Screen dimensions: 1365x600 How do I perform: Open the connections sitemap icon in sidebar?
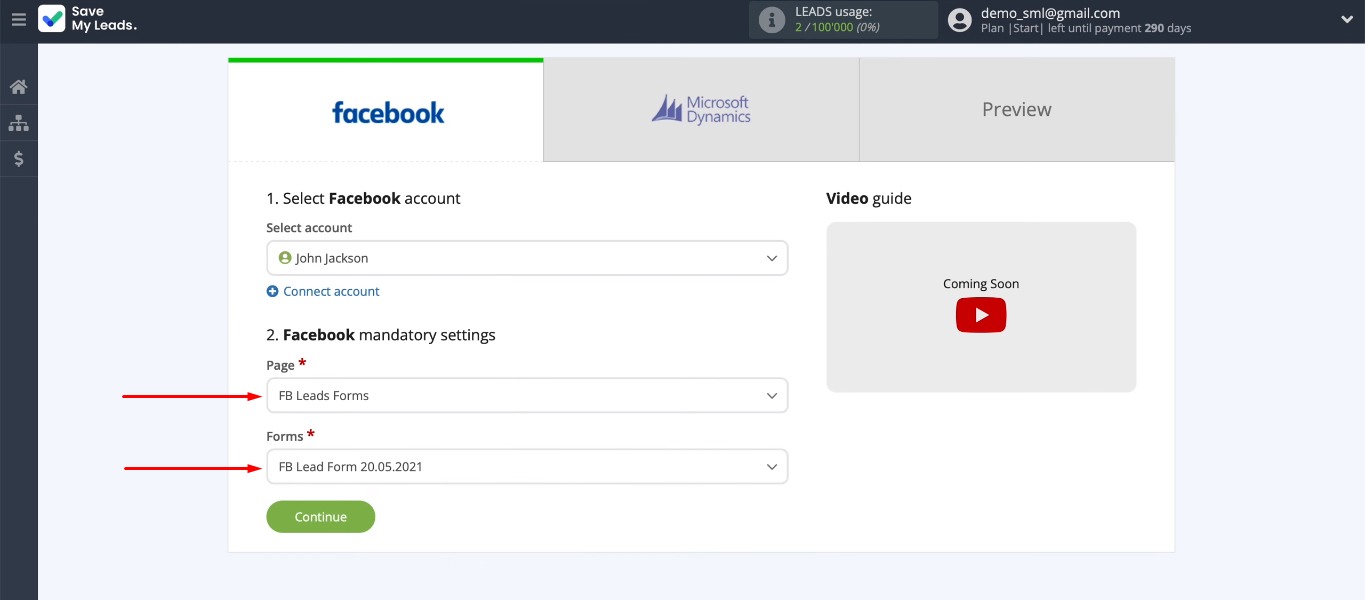click(18, 123)
